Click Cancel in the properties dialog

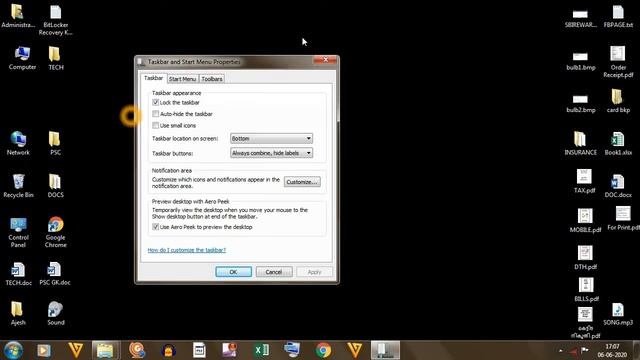click(274, 272)
